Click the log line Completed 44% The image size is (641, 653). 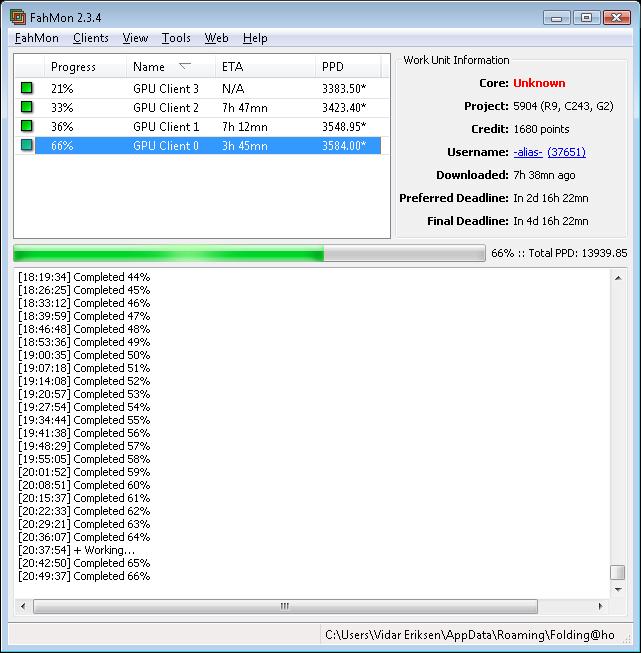point(84,277)
